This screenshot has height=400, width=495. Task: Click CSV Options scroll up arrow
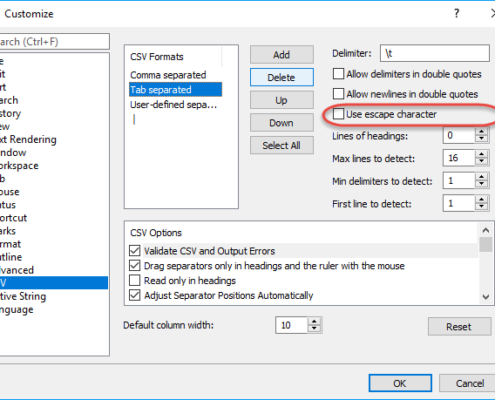coord(486,230)
